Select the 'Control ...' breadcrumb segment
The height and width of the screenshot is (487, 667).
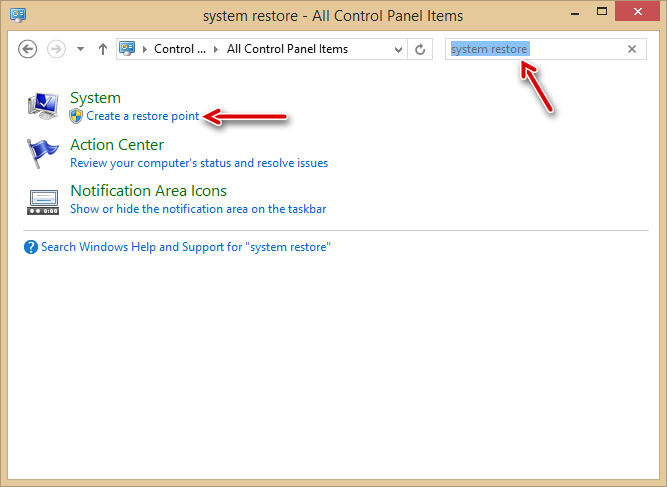[180, 49]
